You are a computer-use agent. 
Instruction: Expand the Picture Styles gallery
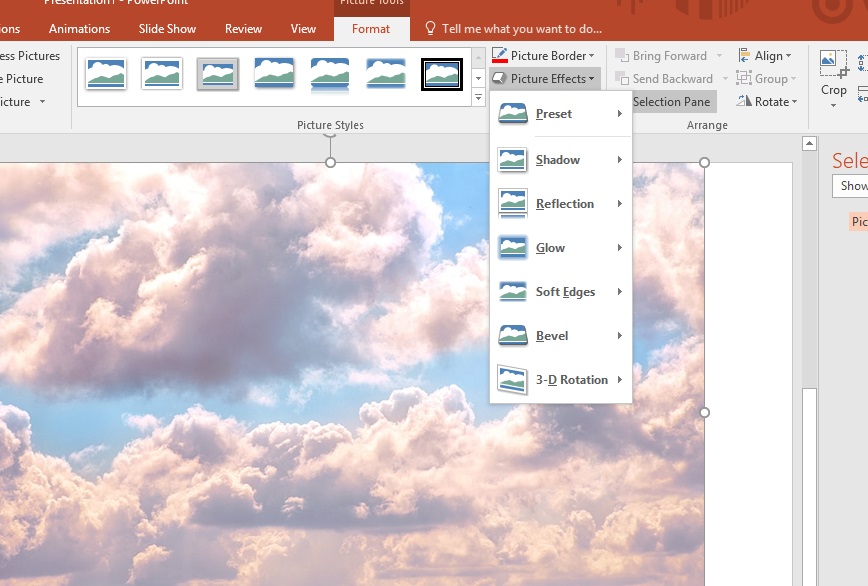479,98
